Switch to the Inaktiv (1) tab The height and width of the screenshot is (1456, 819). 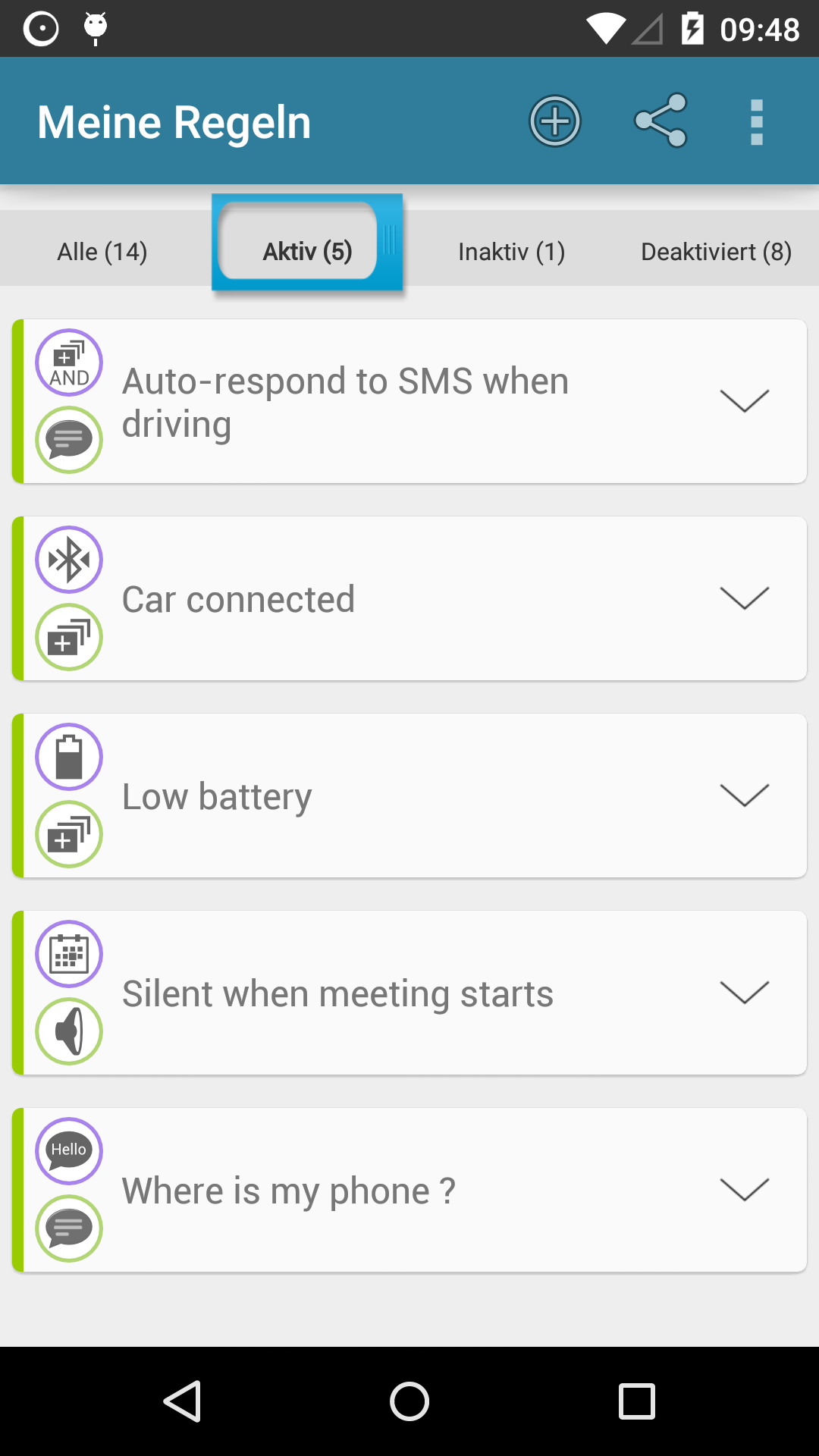(512, 251)
